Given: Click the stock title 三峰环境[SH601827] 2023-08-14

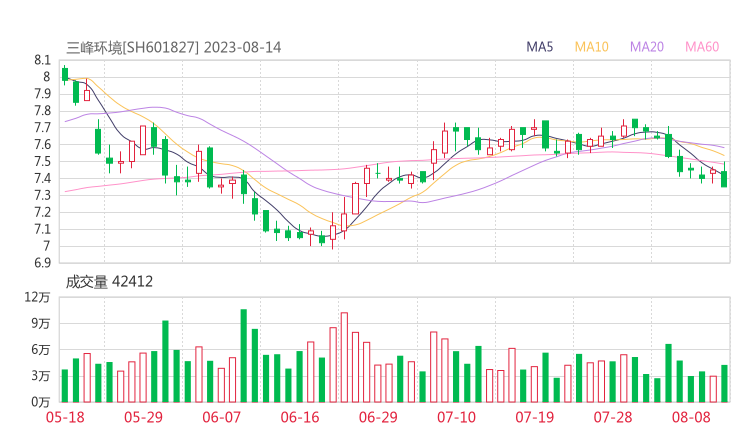Looking at the screenshot, I should [x=173, y=47].
